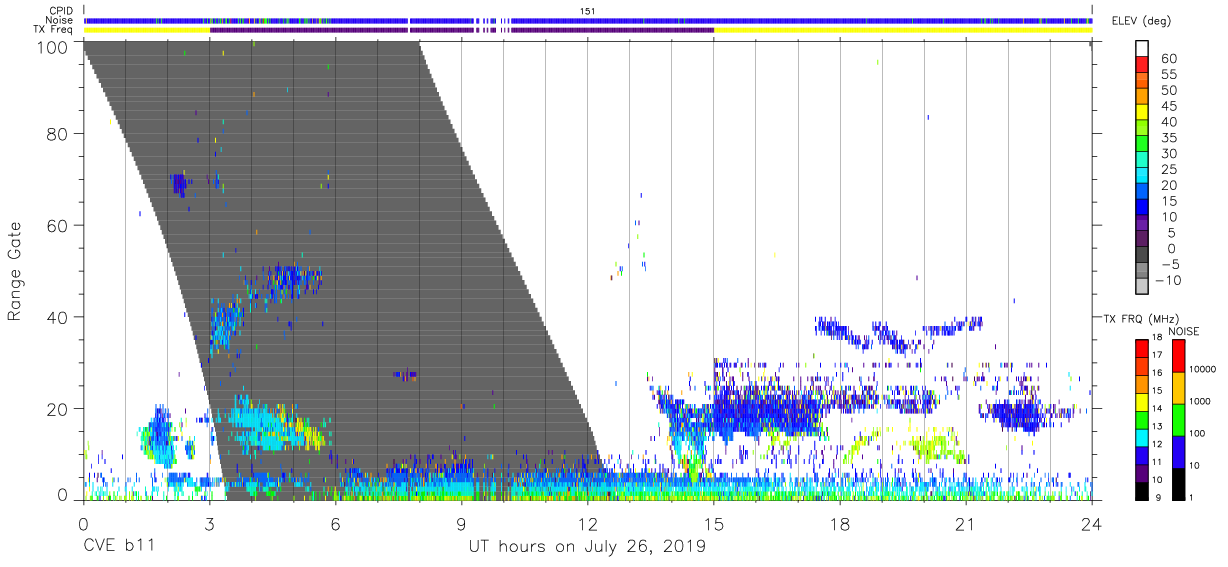The height and width of the screenshot is (567, 1228).
Task: Click the 100 tick on Range Gate axis
Action: tap(53, 46)
